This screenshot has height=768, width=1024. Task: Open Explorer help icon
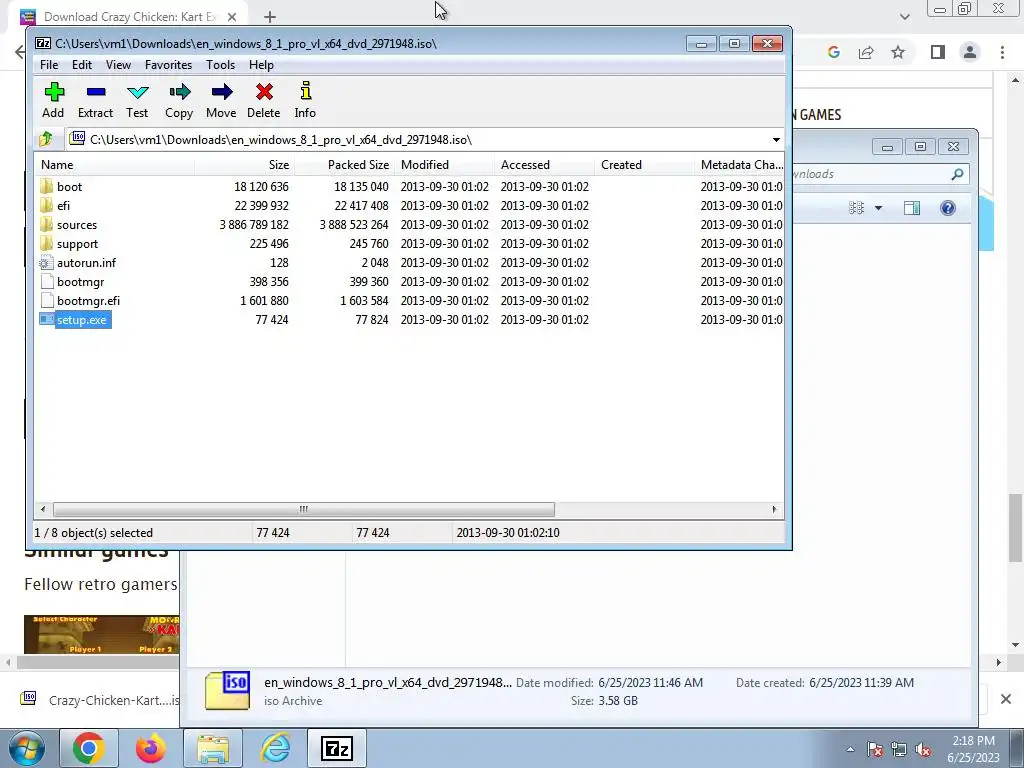948,208
